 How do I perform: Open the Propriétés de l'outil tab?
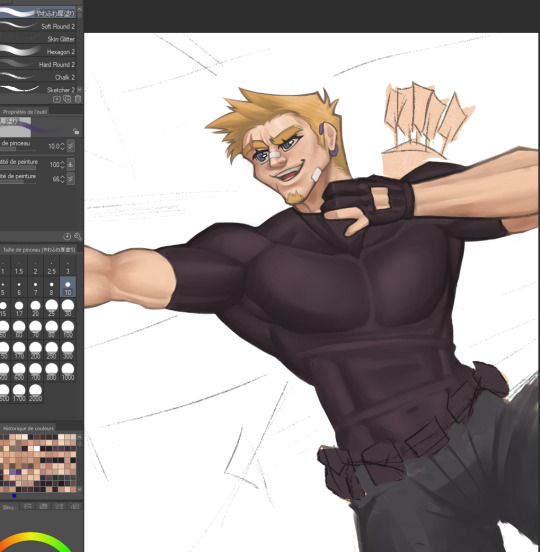25,112
